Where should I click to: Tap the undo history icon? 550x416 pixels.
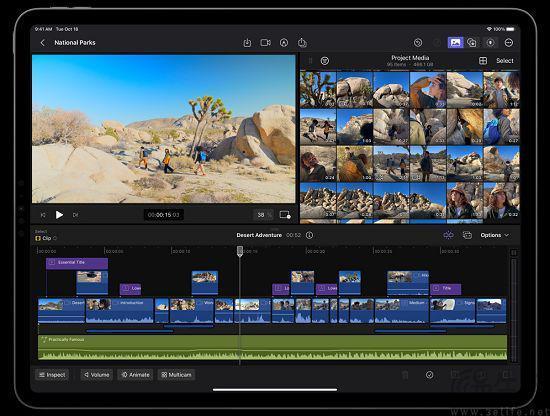pos(418,43)
